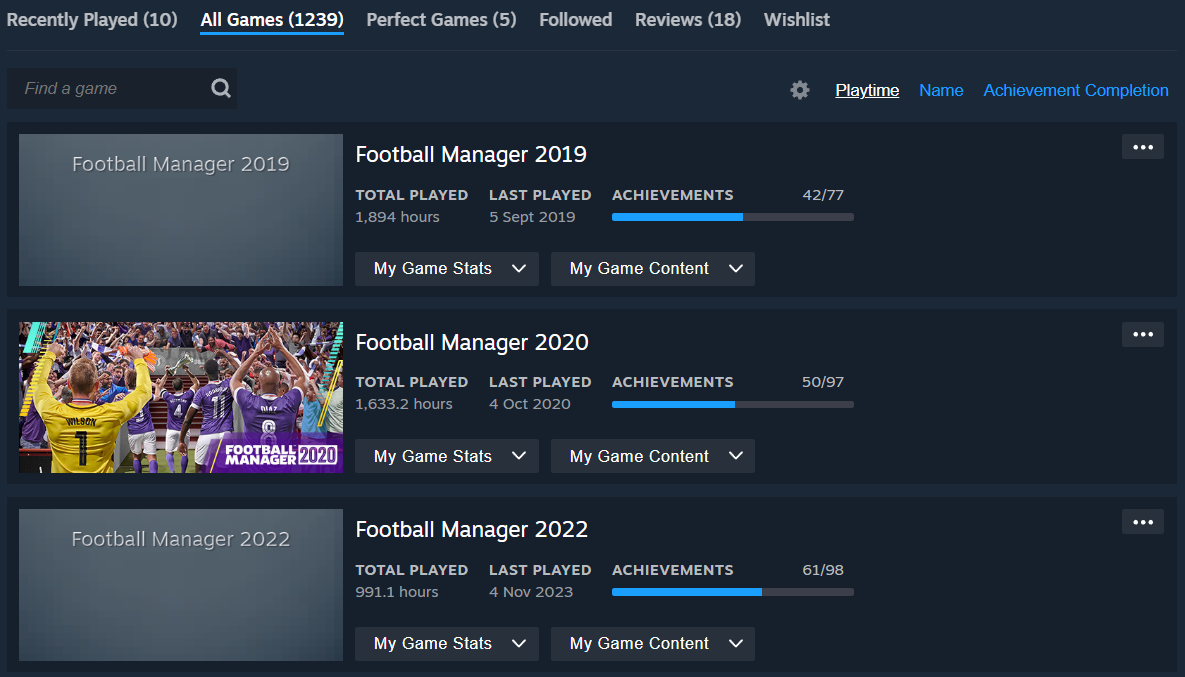
Task: Click Football Manager 2022 placeholder thumbnail
Action: pos(181,585)
